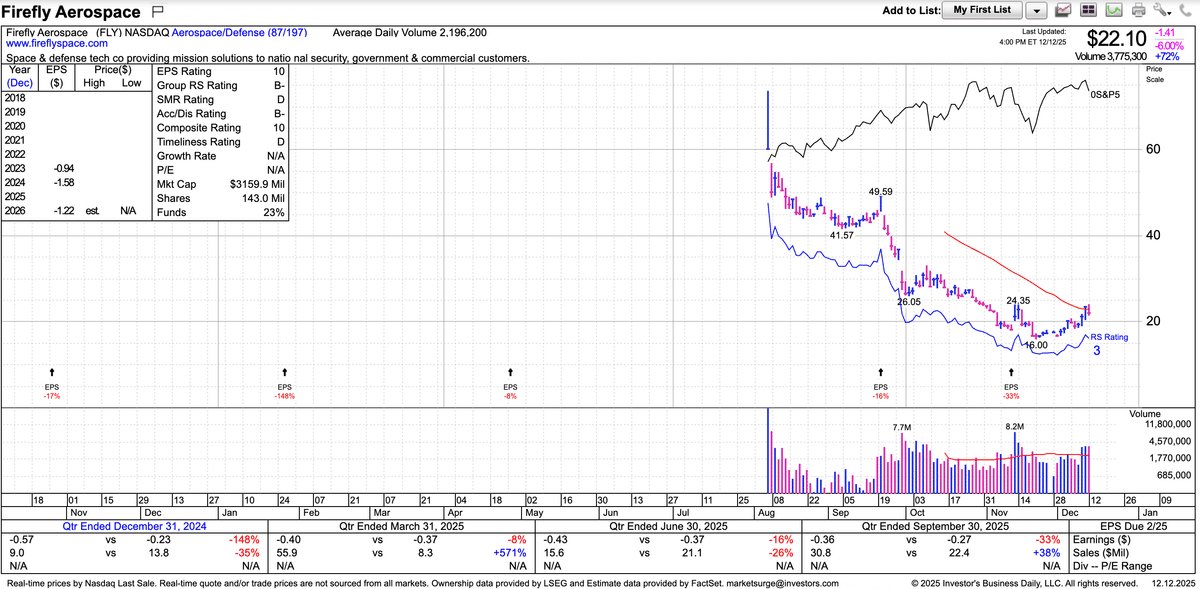
Task: Print the chart using the printer icon
Action: [x=1138, y=10]
